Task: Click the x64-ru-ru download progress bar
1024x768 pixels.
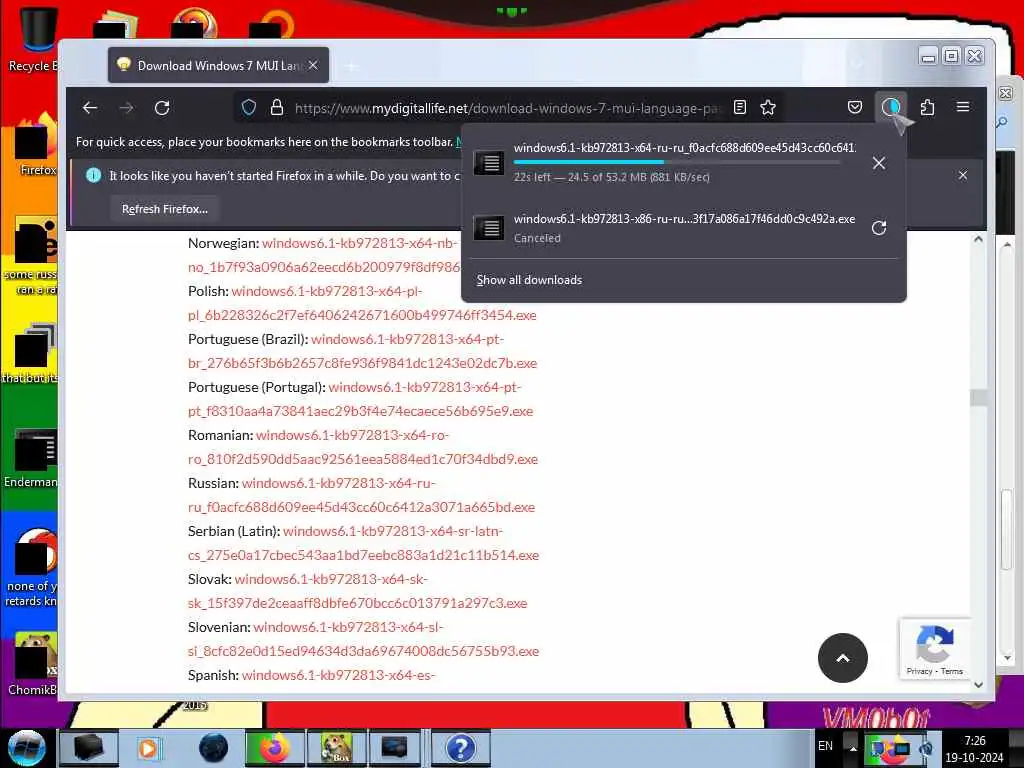Action: [677, 162]
